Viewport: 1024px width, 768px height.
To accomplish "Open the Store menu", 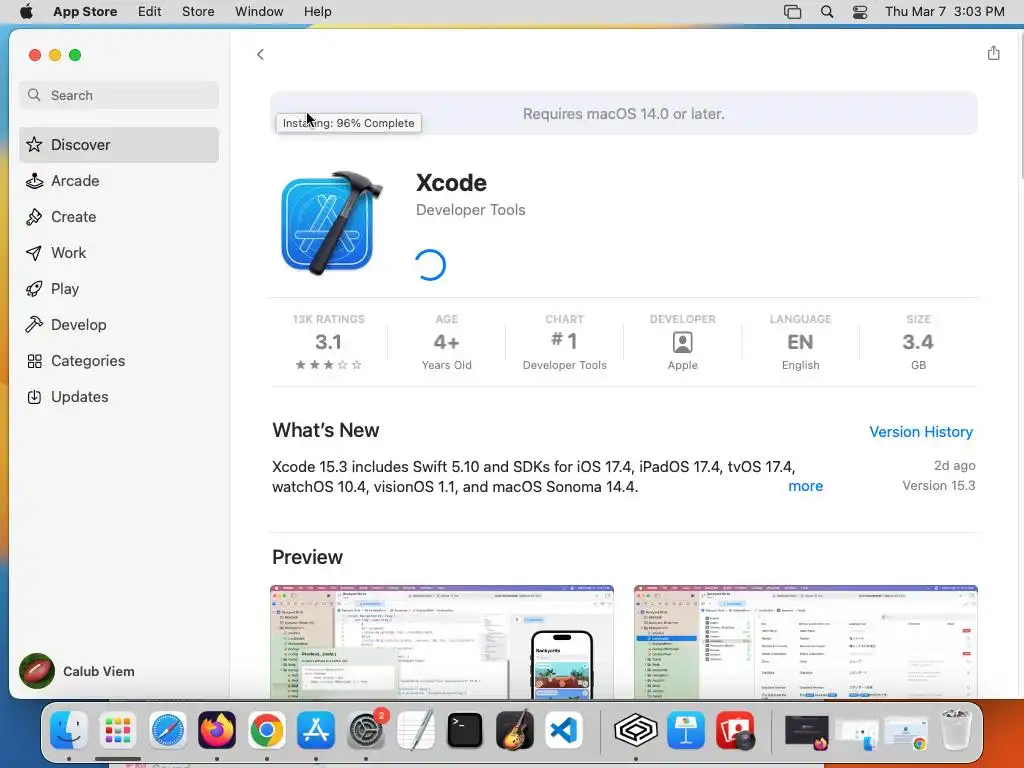I will [198, 12].
